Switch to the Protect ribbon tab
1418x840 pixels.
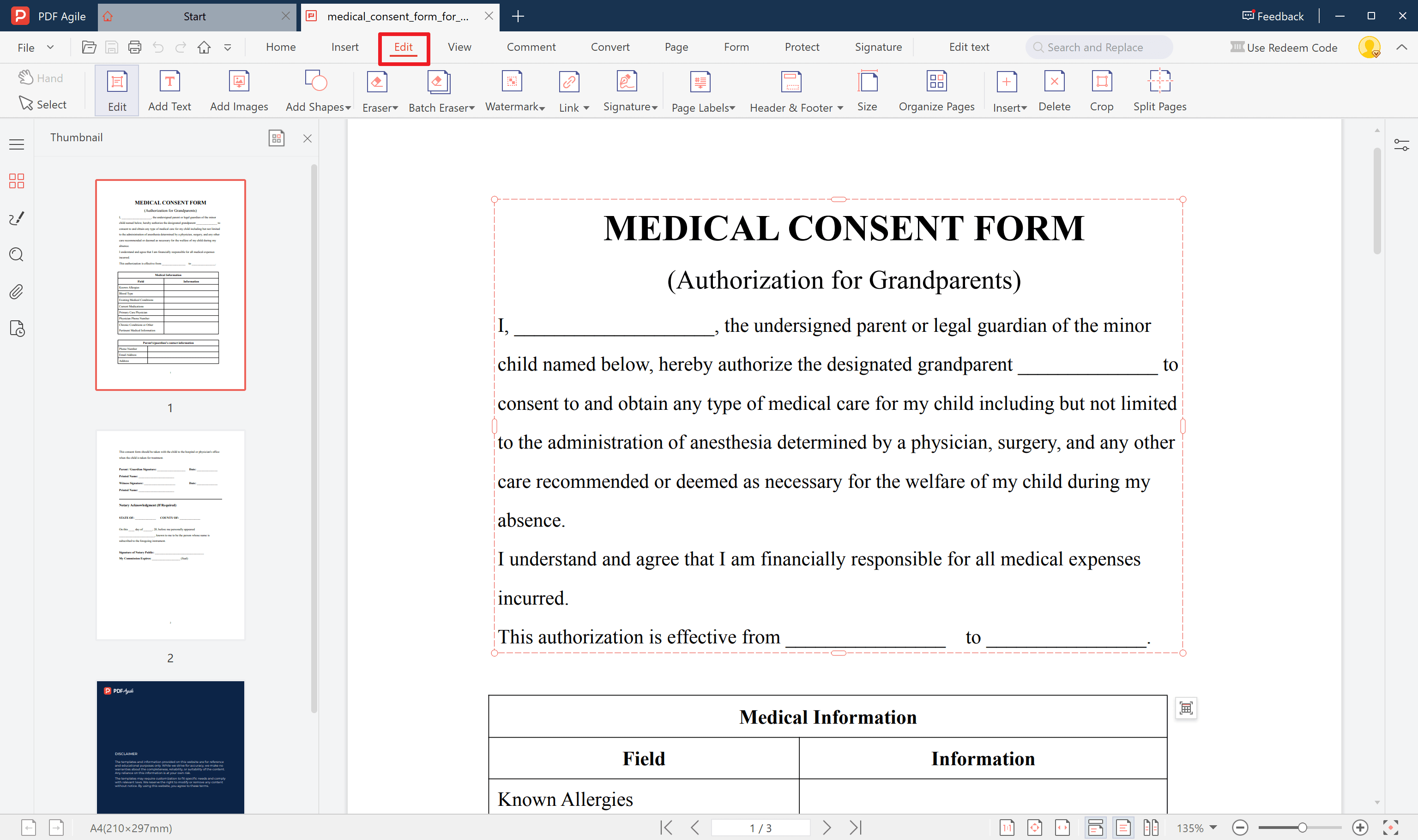tap(801, 48)
